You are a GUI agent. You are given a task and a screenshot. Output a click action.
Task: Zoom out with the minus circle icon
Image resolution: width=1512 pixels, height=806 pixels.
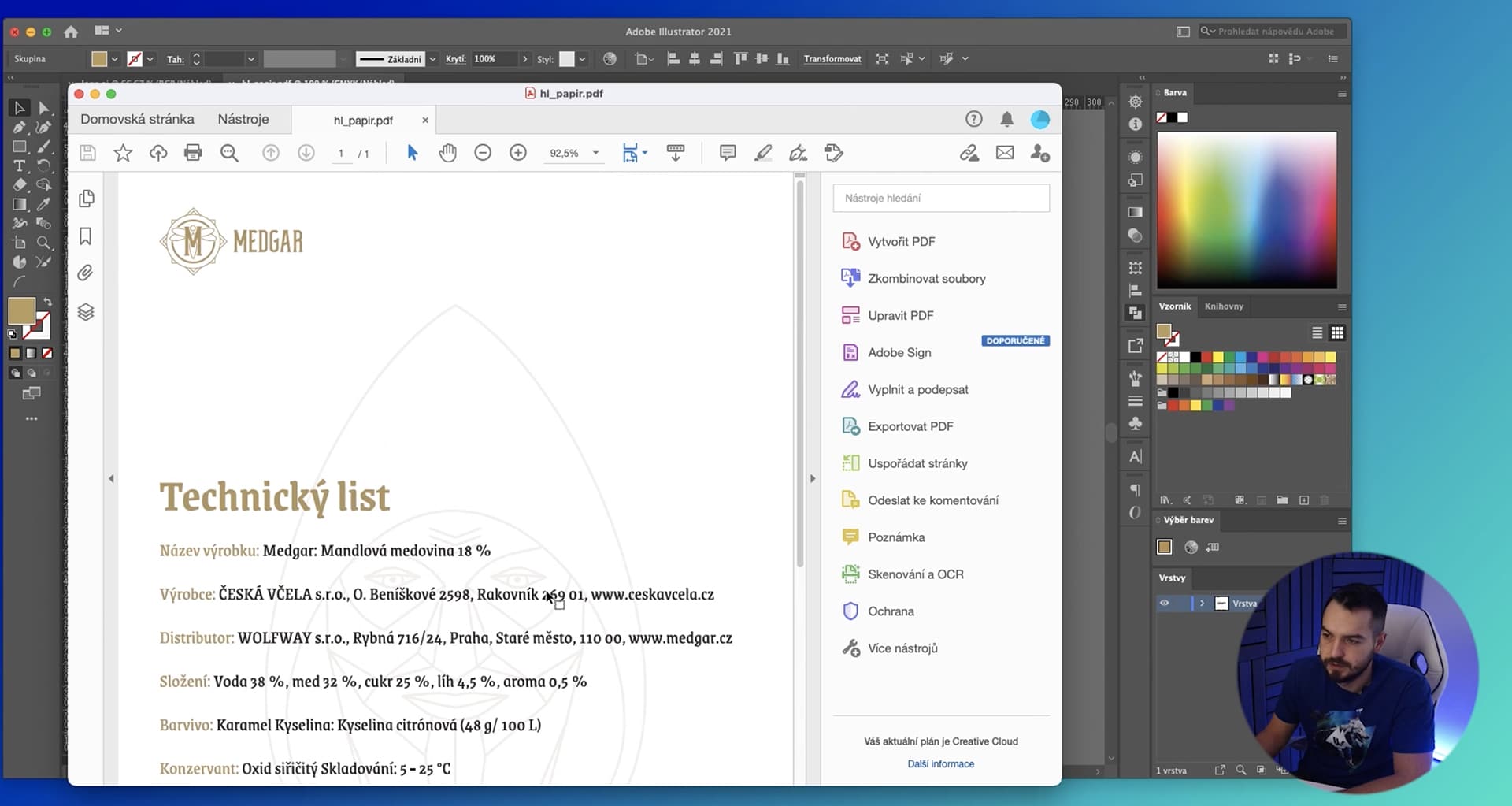pyautogui.click(x=483, y=153)
